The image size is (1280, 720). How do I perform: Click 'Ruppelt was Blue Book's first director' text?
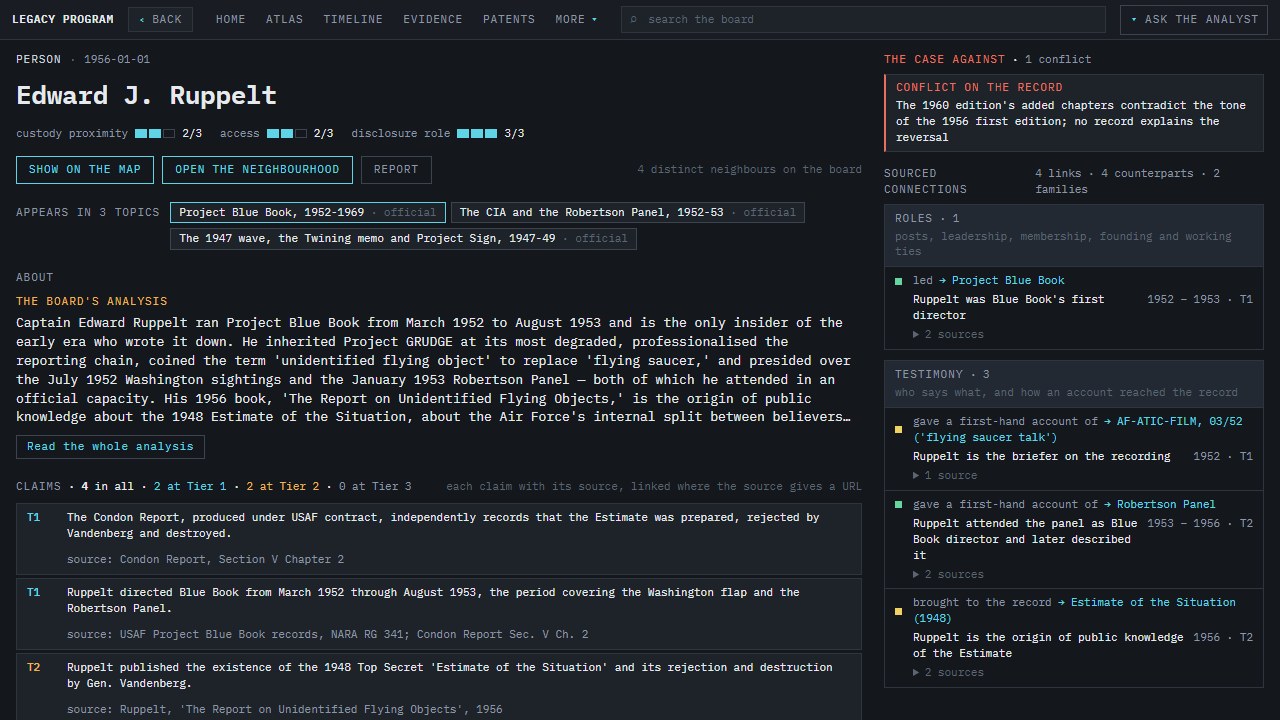[1009, 307]
